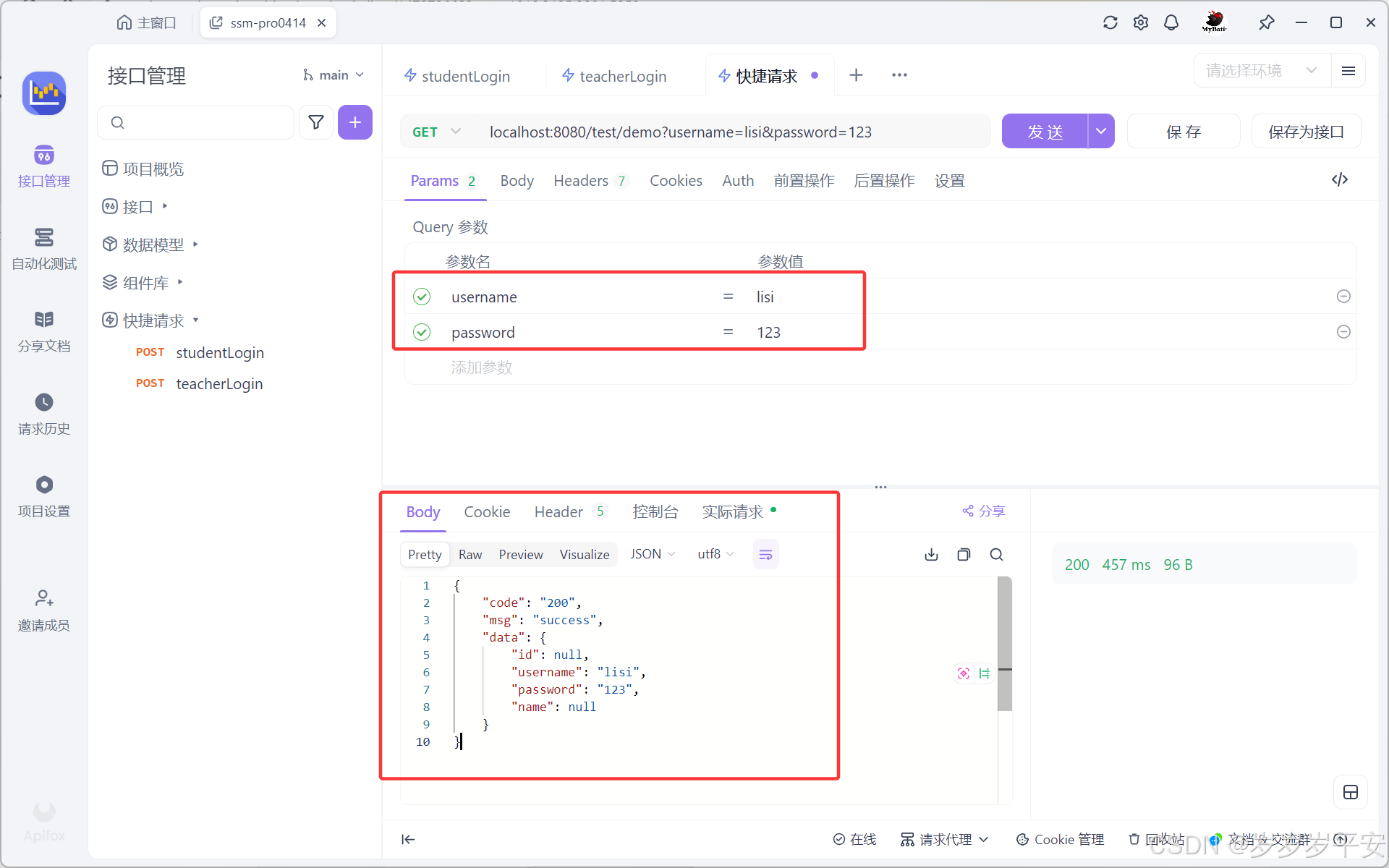Search within the response body
The image size is (1389, 868).
[996, 555]
